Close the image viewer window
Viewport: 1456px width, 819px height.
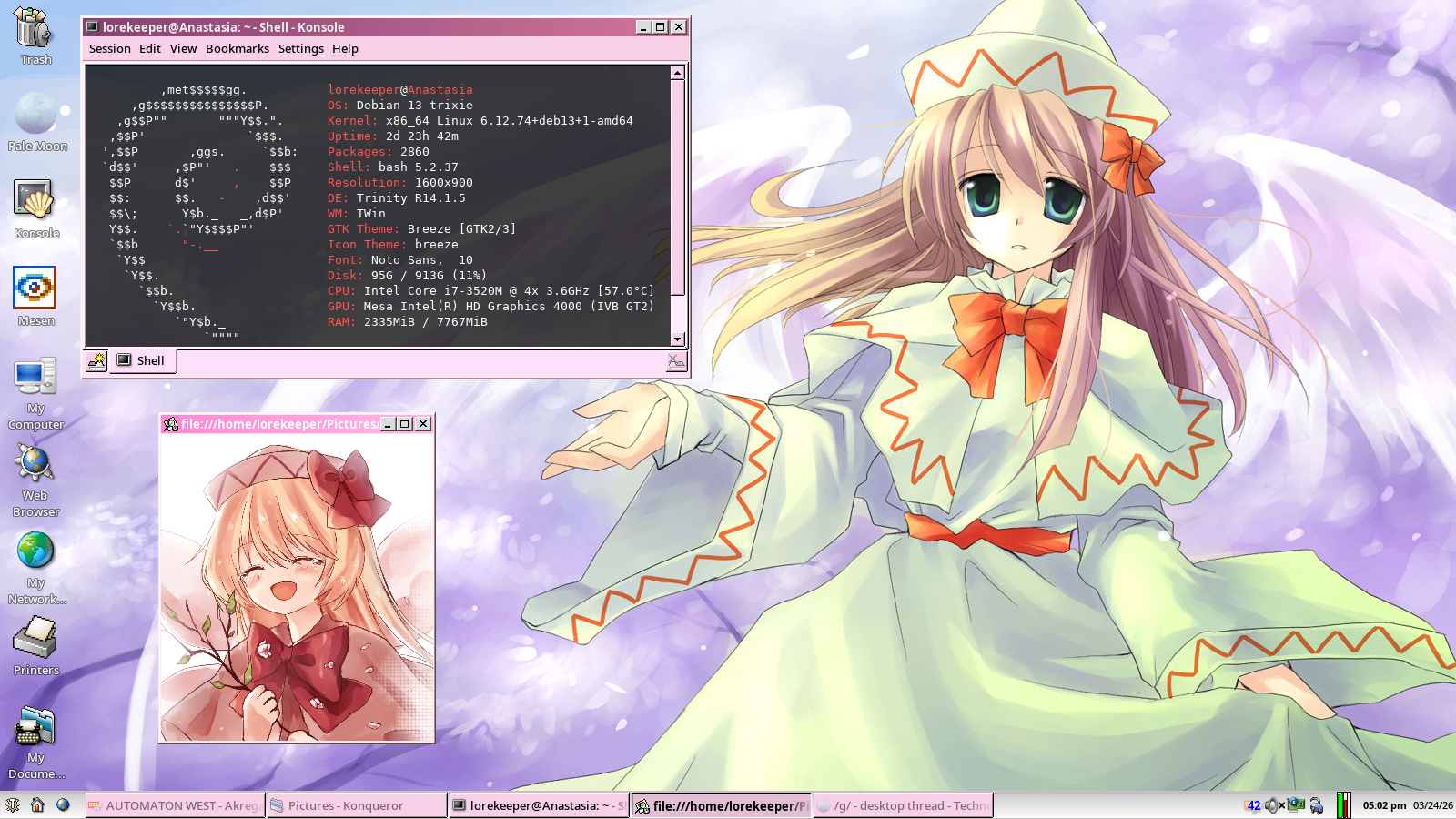[423, 424]
